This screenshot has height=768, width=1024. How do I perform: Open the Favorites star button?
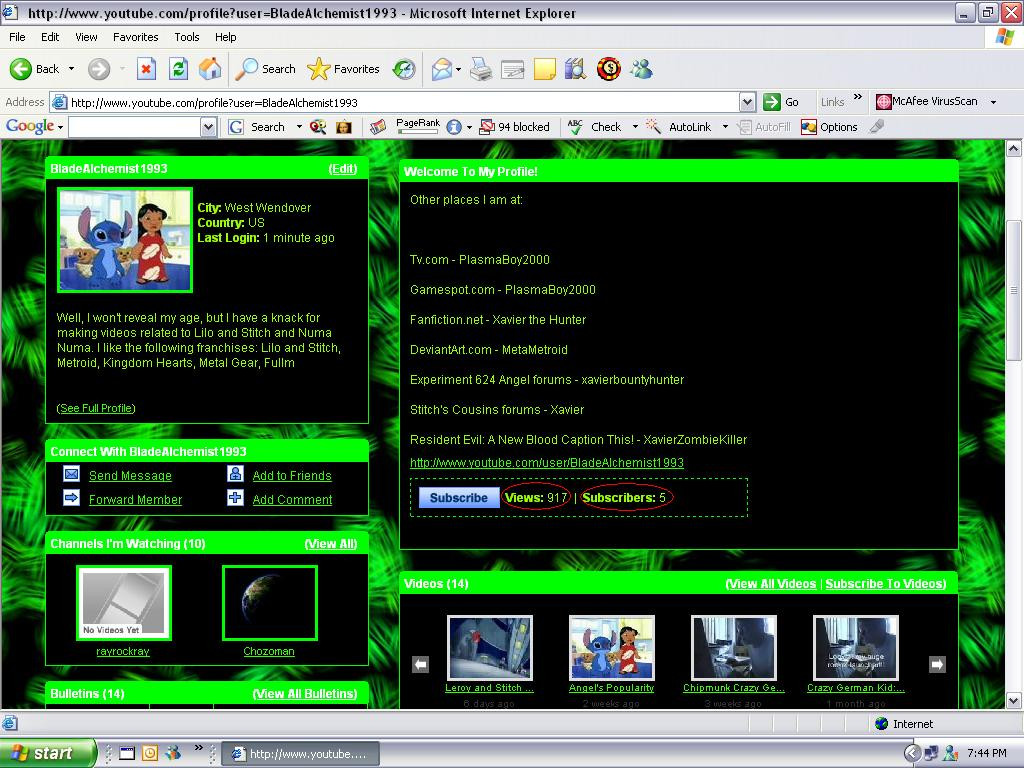point(344,69)
